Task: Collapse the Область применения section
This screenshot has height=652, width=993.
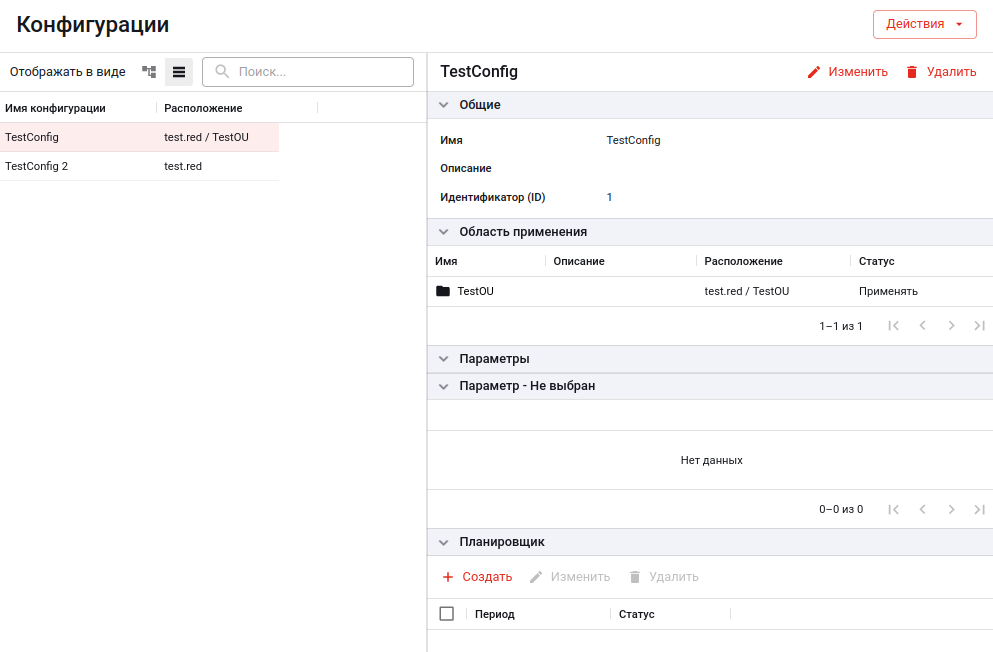Action: 444,232
